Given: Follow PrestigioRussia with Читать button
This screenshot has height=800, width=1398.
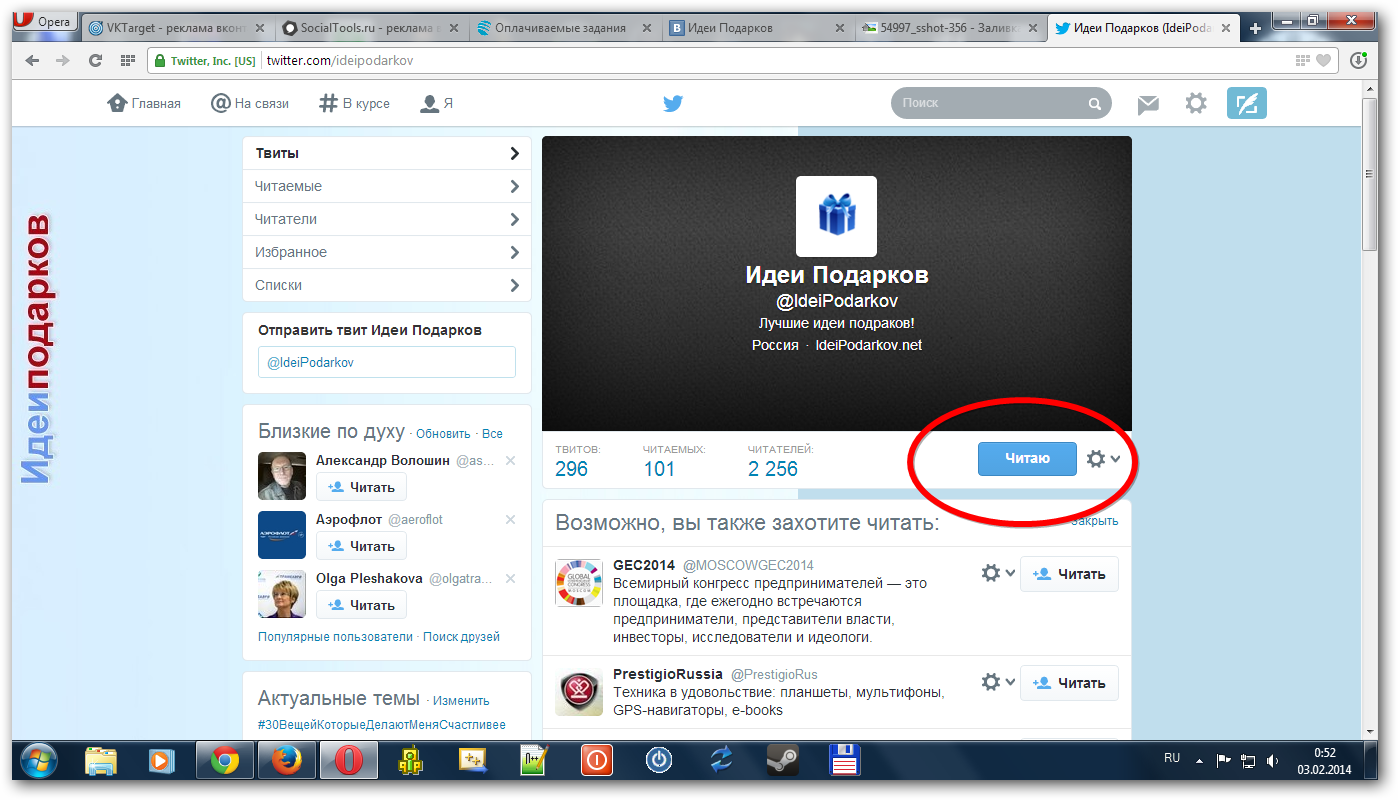Looking at the screenshot, I should [x=1069, y=683].
